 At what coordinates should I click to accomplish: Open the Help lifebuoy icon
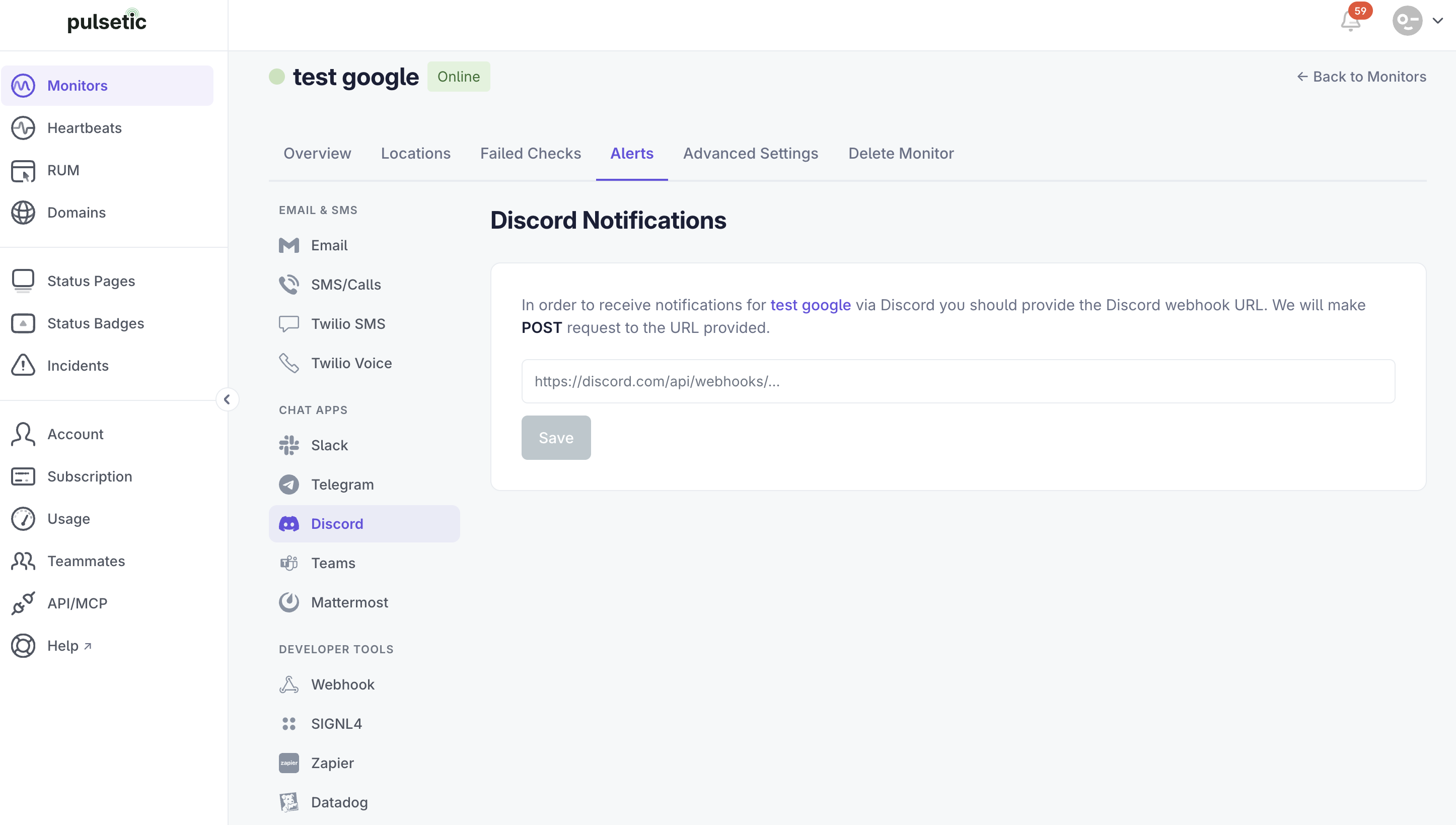click(x=23, y=646)
